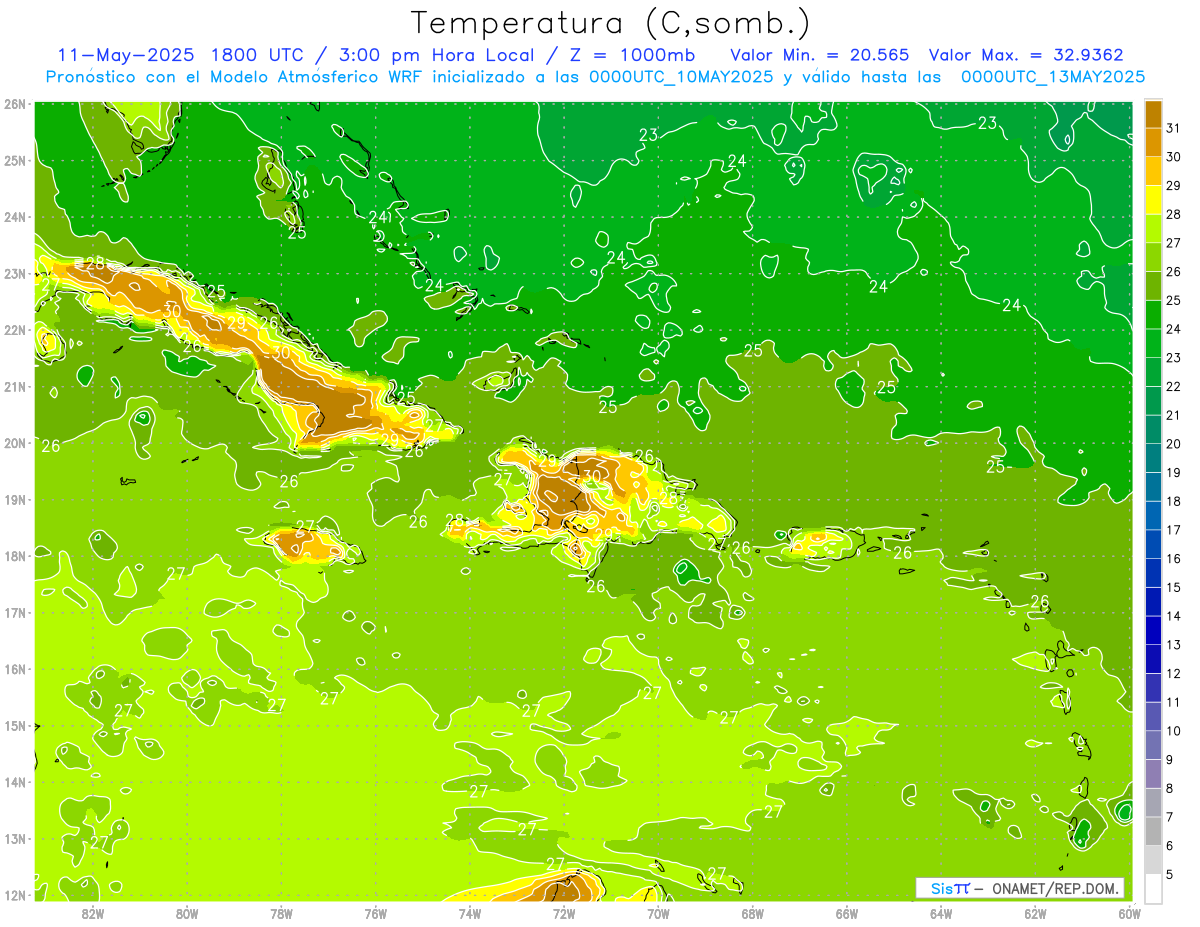The height and width of the screenshot is (927, 1200).
Task: Click the color bar scale value "19"
Action: point(1173,473)
